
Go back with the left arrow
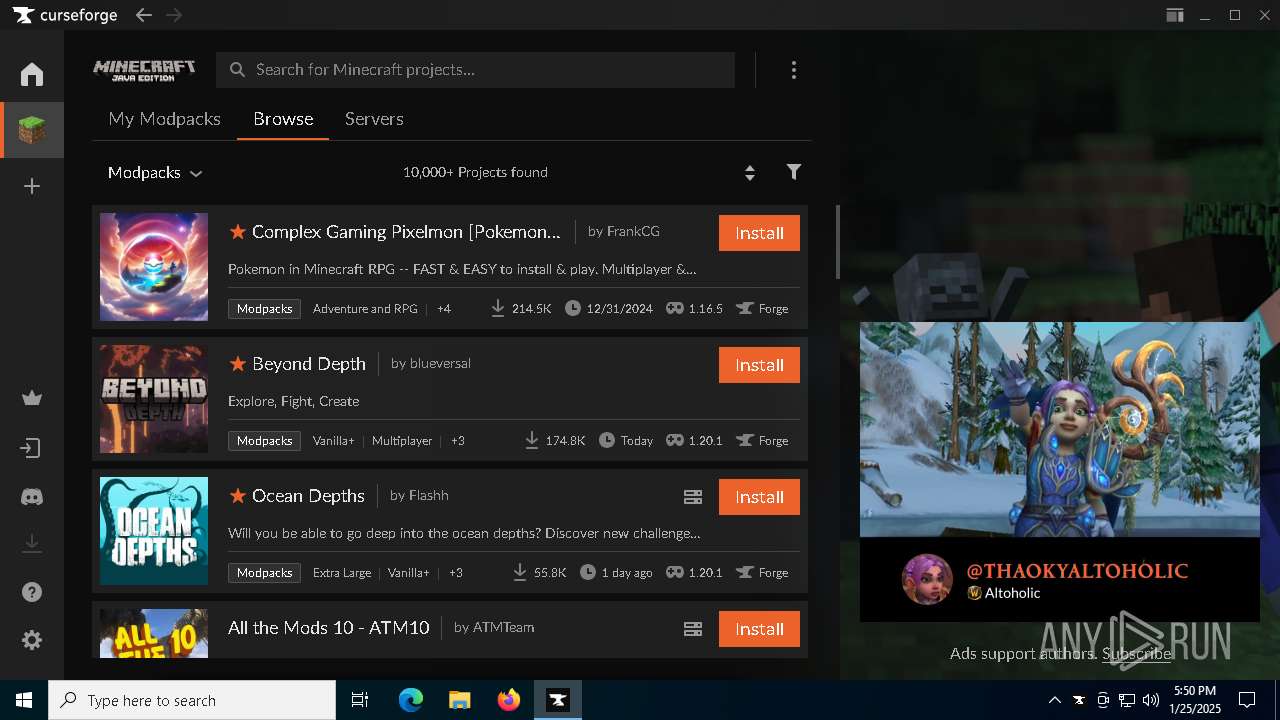pos(144,15)
